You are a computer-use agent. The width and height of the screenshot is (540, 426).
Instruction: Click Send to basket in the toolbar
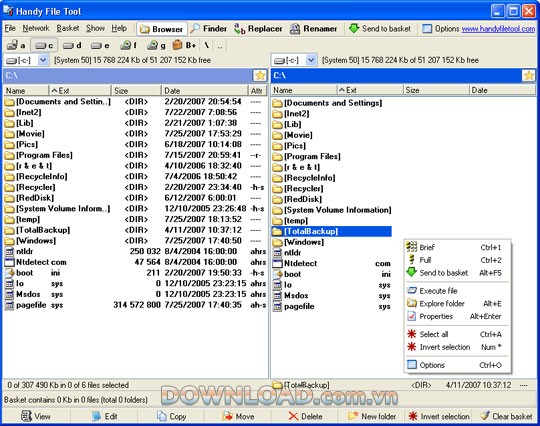tap(380, 29)
